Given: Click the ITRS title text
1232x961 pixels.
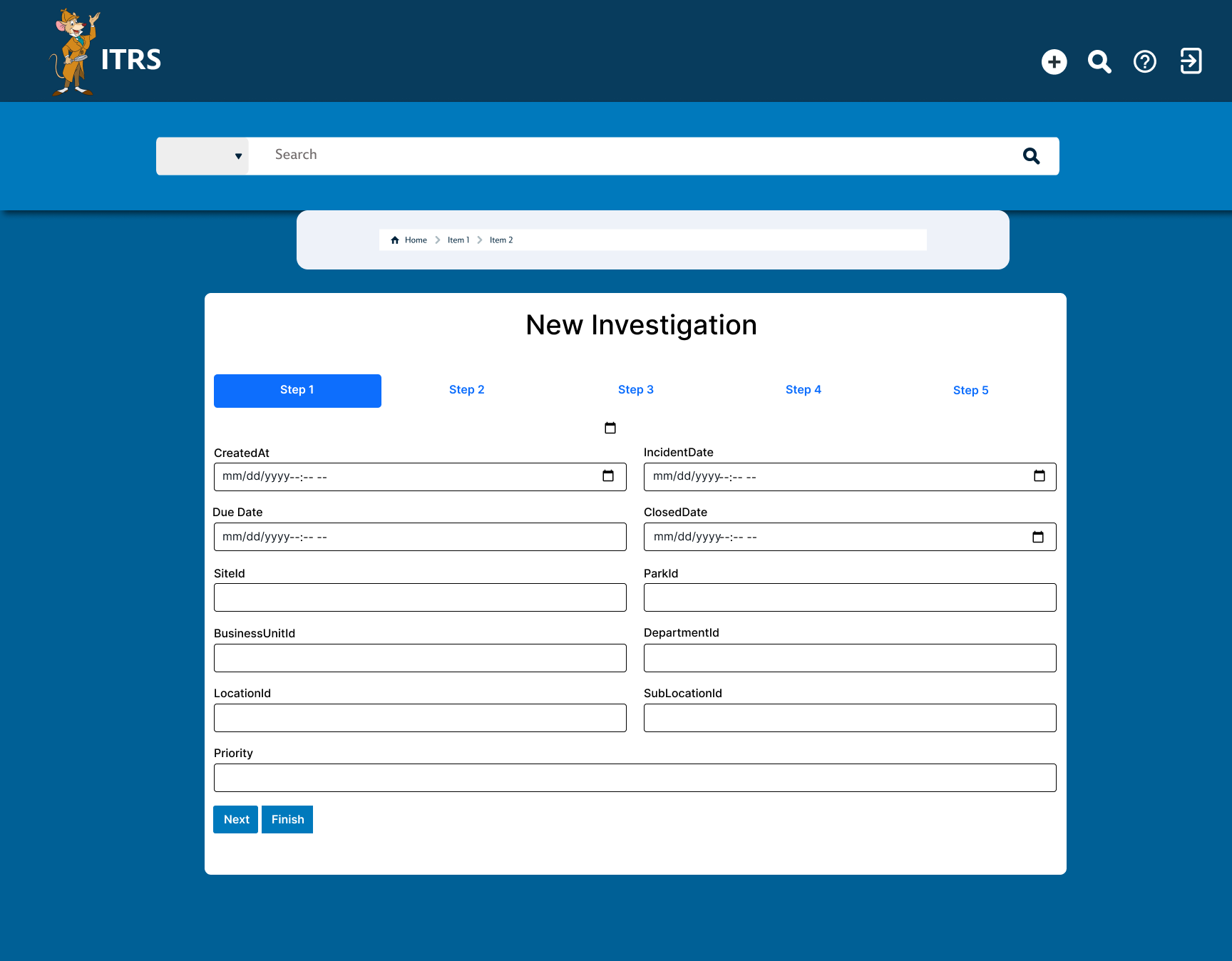Looking at the screenshot, I should (x=131, y=60).
